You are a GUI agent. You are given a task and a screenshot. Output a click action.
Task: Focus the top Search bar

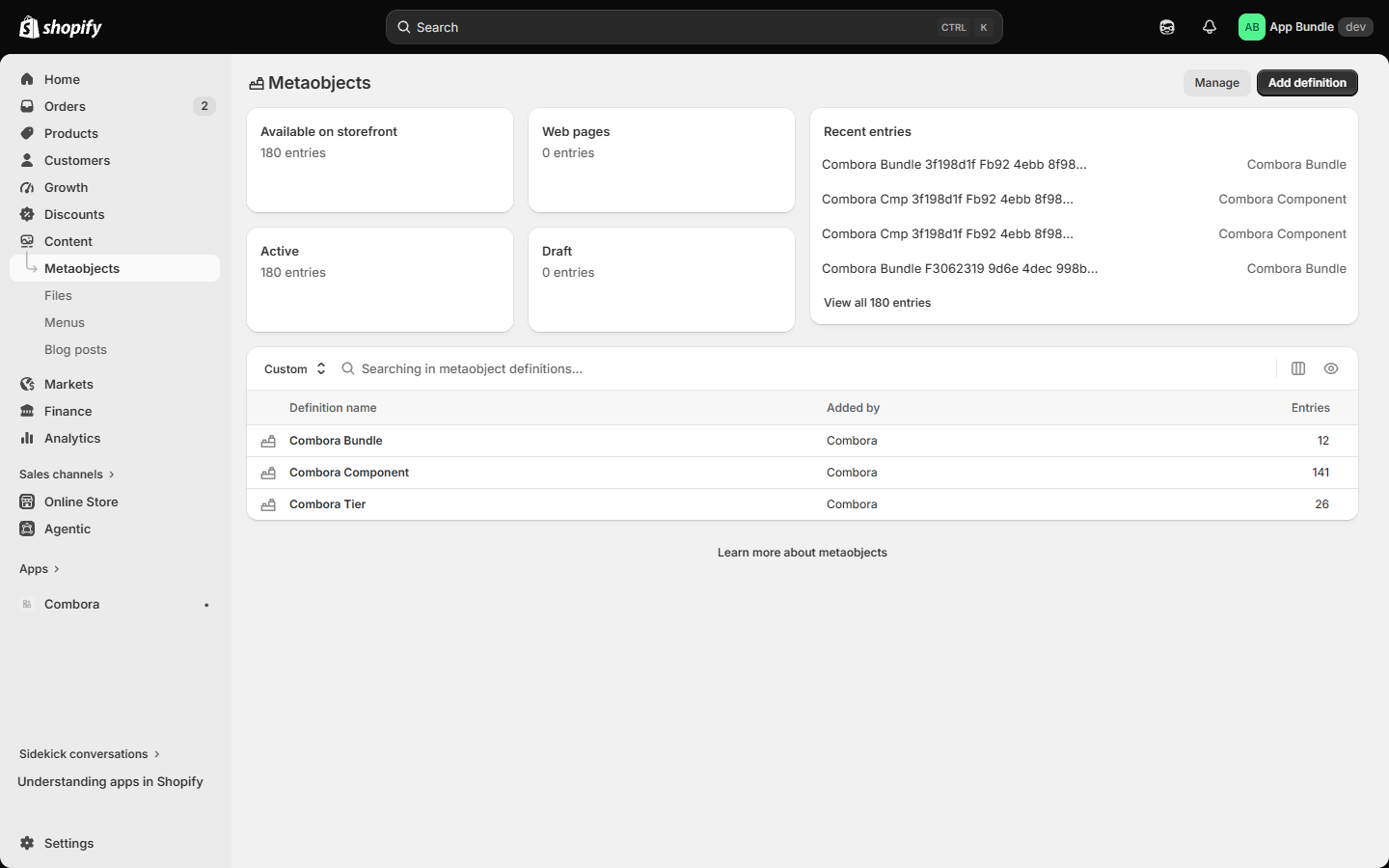click(694, 27)
